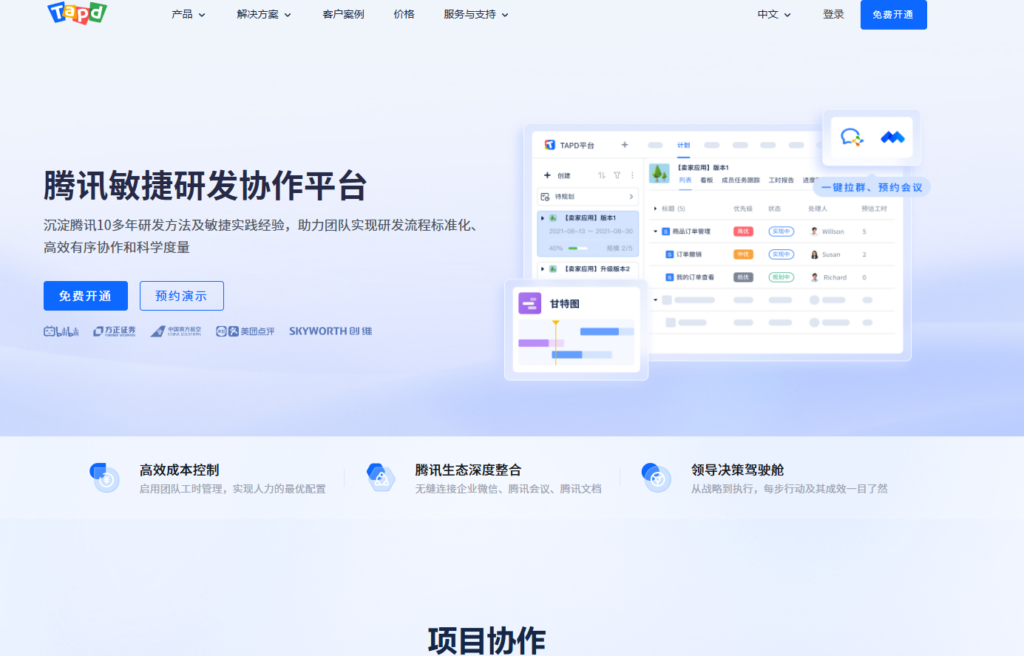Click the 领导决策驾驶舱 feature icon
Viewport: 1024px width, 656px height.
pos(657,477)
